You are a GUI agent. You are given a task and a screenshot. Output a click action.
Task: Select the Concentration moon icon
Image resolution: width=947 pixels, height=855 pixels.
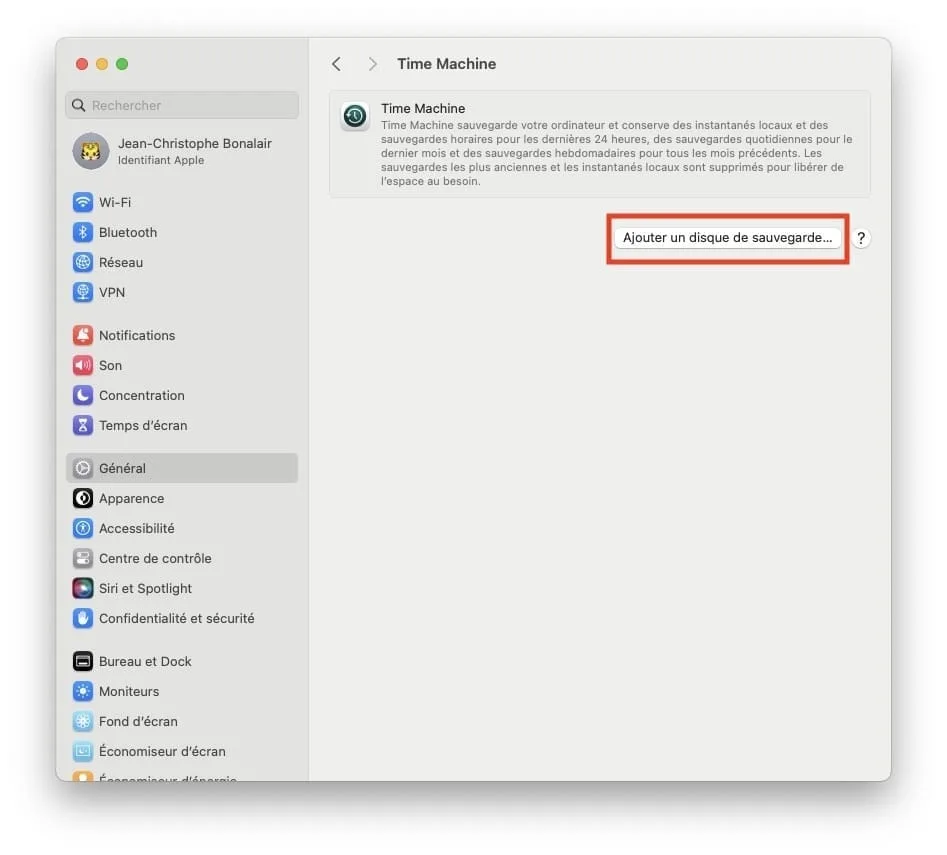pyautogui.click(x=83, y=395)
